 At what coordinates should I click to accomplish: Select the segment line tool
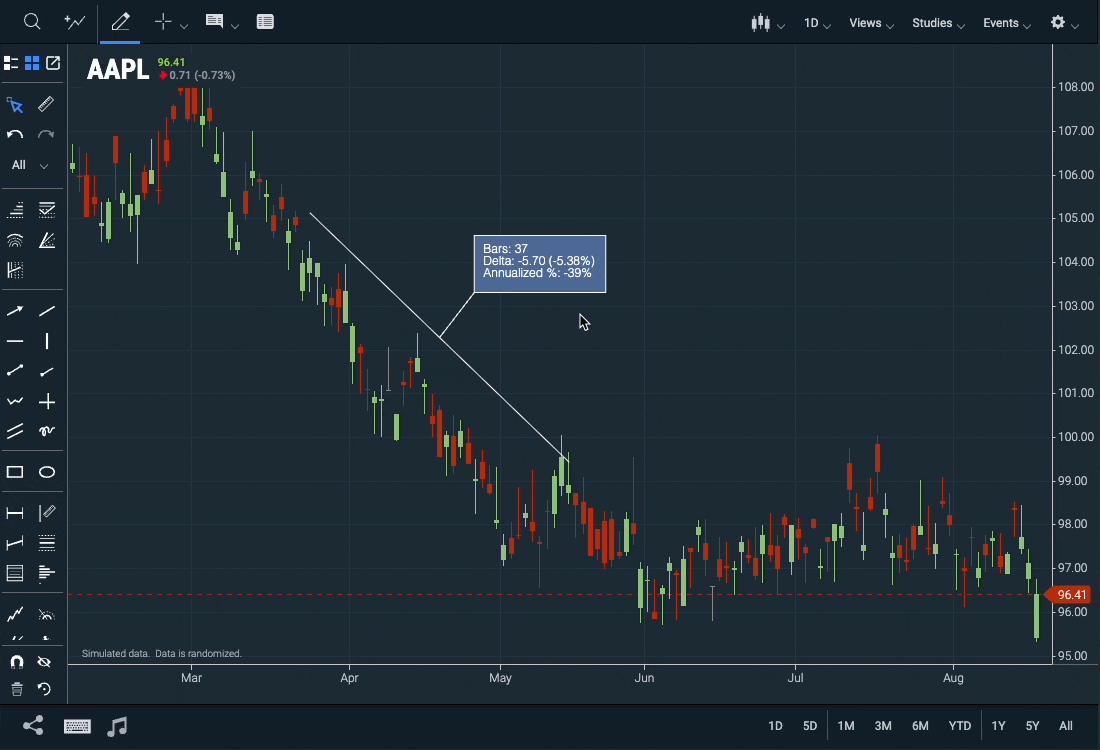coord(15,371)
